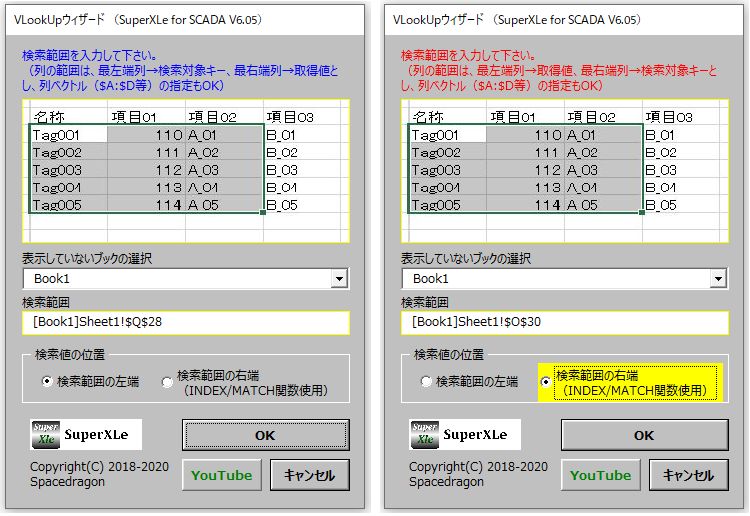Viewport: 750px width, 516px height.
Task: Click 検索値の位置 group label in right dialog
Action: [449, 354]
